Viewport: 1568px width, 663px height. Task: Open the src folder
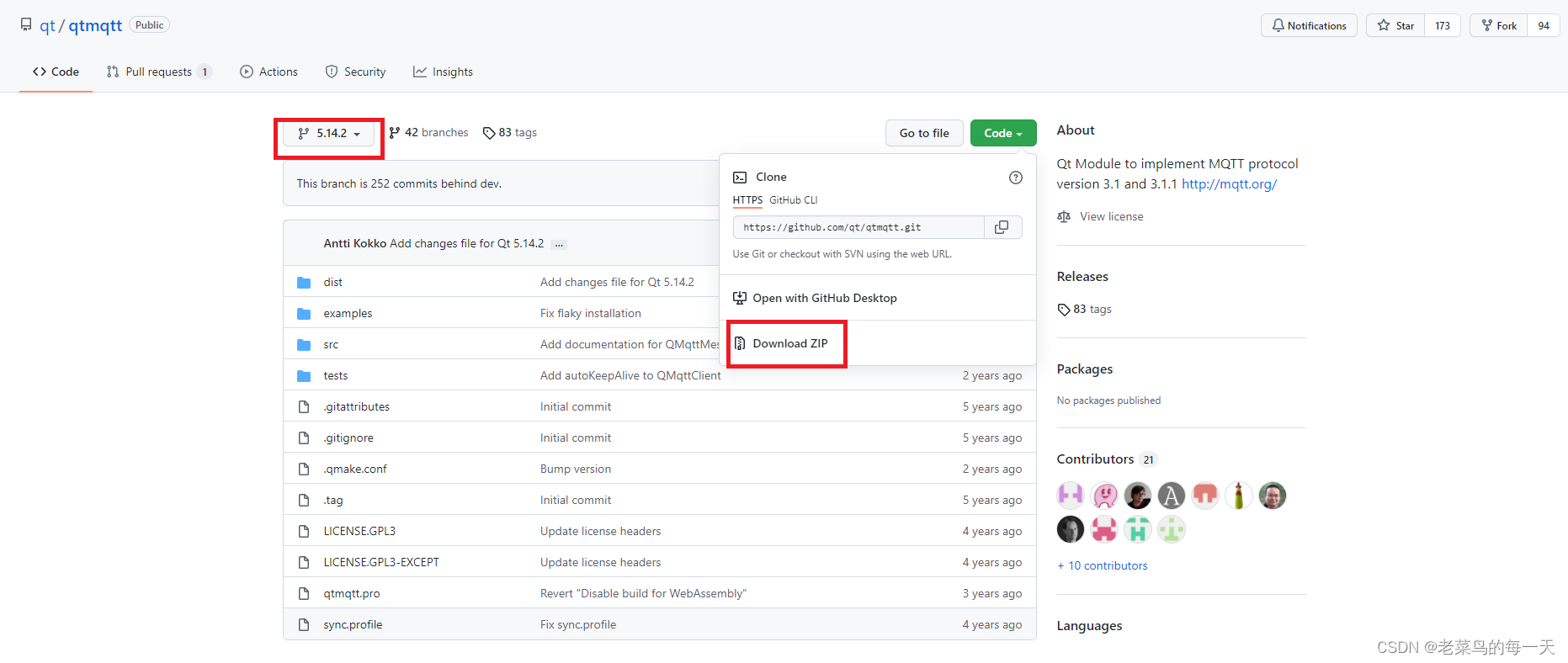click(x=331, y=345)
